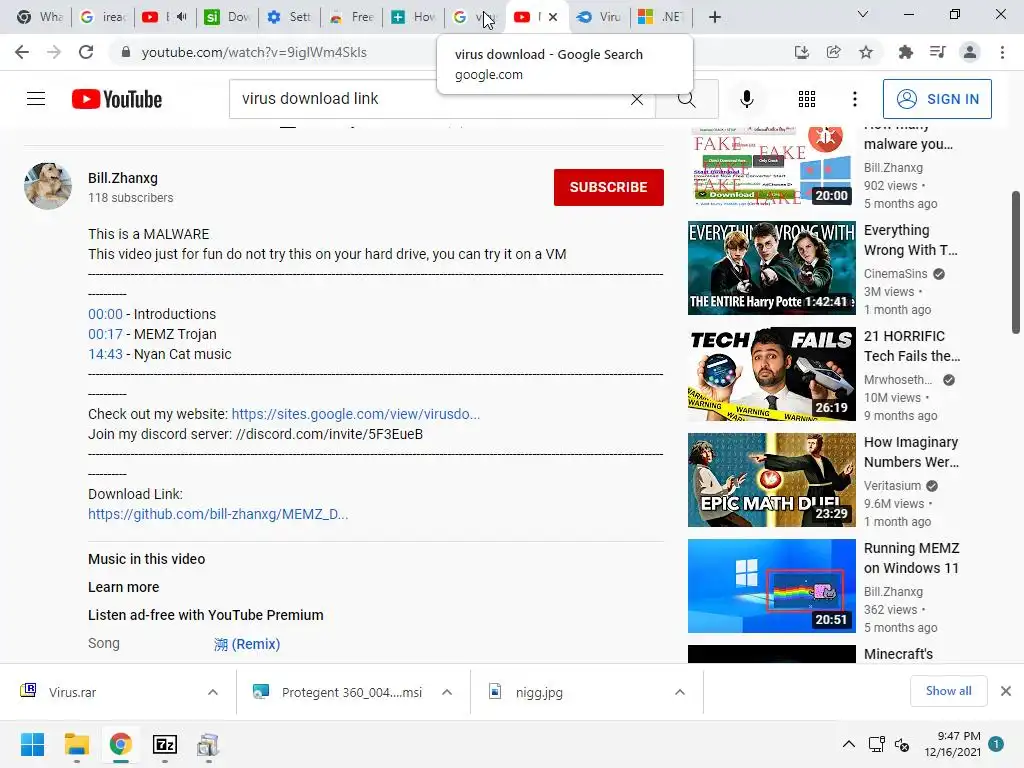Screen dimensions: 1024x768
Task: Open the sites.google.com website link
Action: click(356, 414)
